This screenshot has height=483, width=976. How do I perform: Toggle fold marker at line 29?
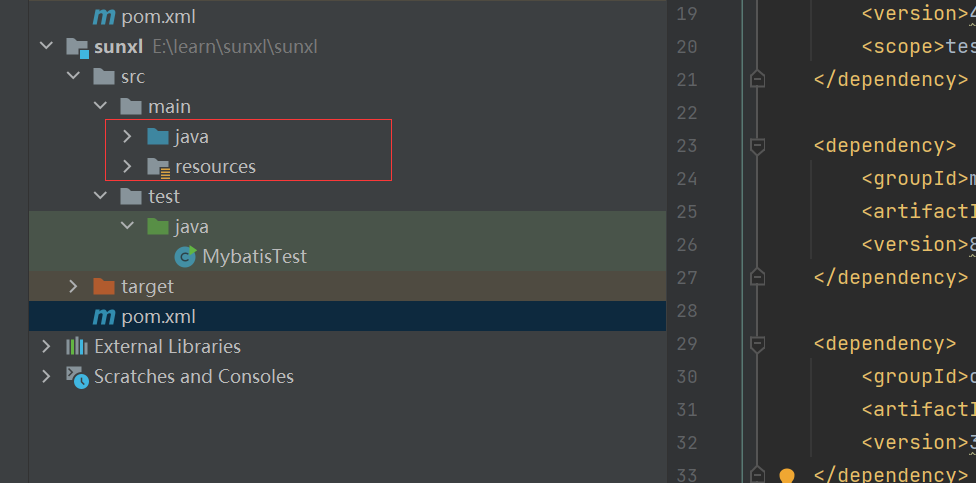coord(757,344)
